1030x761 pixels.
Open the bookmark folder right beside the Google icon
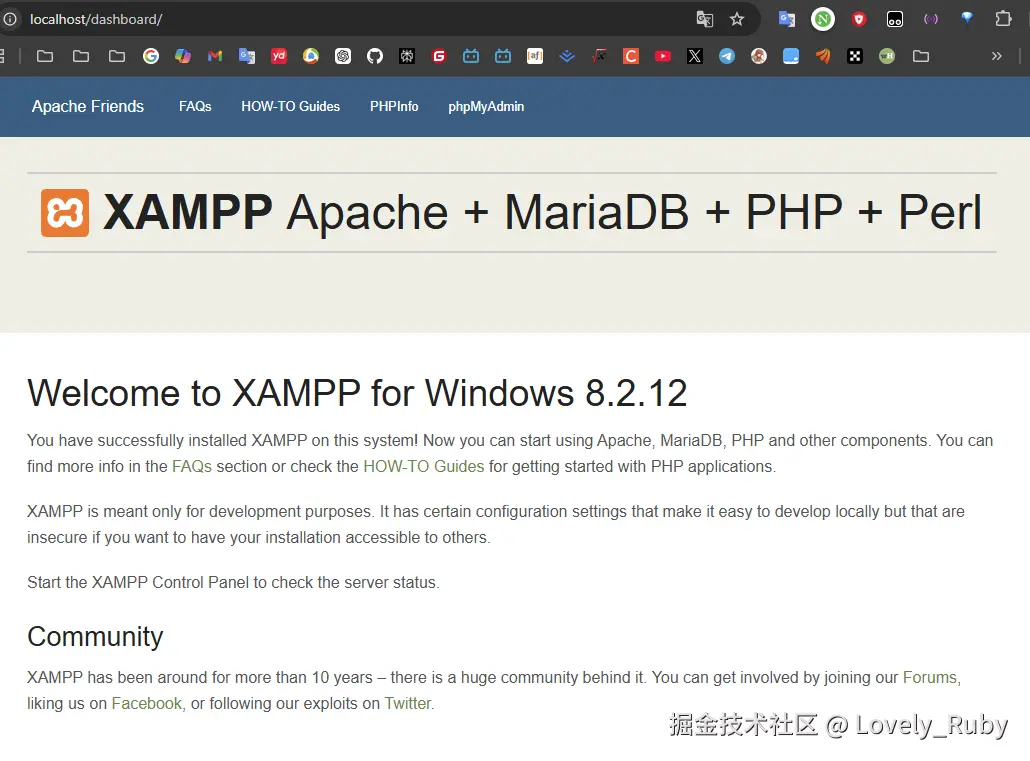[117, 56]
